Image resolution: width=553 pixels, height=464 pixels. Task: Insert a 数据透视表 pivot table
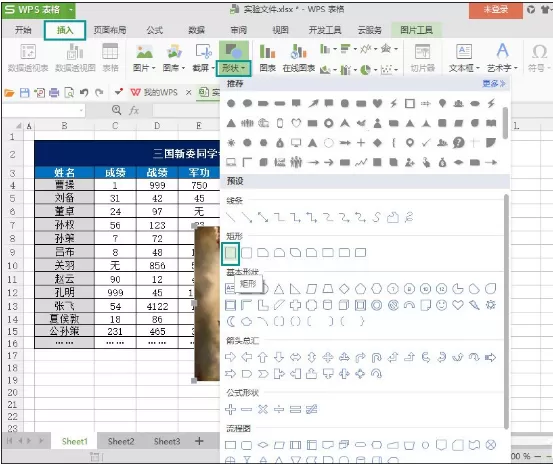(x=28, y=58)
